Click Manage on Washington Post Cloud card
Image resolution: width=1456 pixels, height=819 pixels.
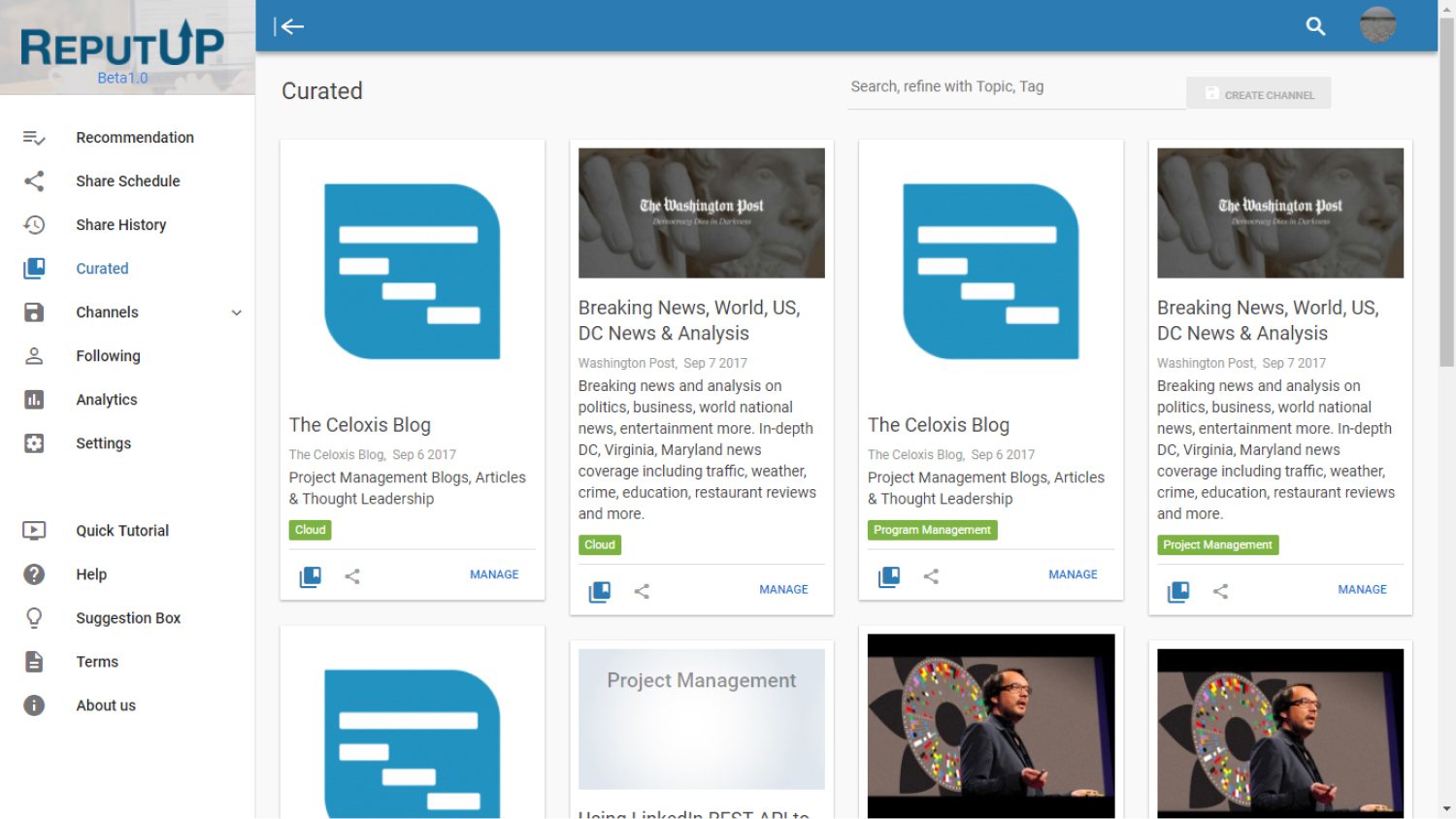point(783,589)
